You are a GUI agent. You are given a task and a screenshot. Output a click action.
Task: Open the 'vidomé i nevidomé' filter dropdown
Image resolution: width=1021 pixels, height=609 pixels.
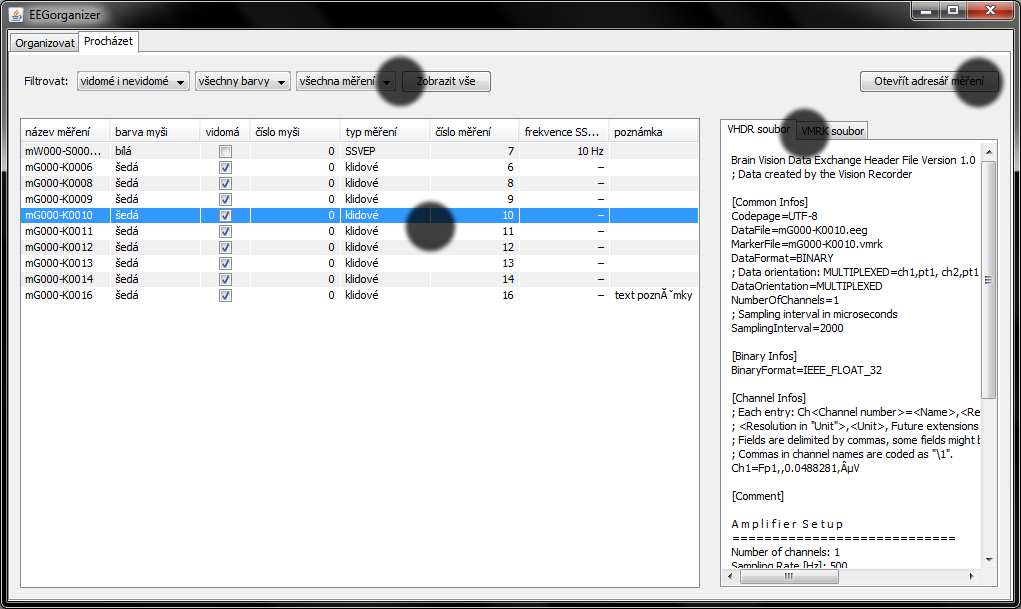pos(133,81)
